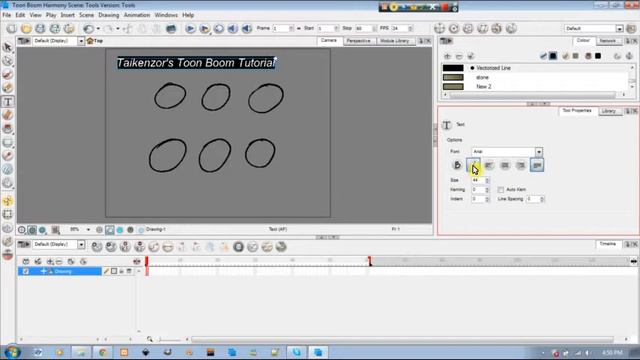Image resolution: width=640 pixels, height=360 pixels.
Task: Set center text alignment
Action: click(505, 165)
